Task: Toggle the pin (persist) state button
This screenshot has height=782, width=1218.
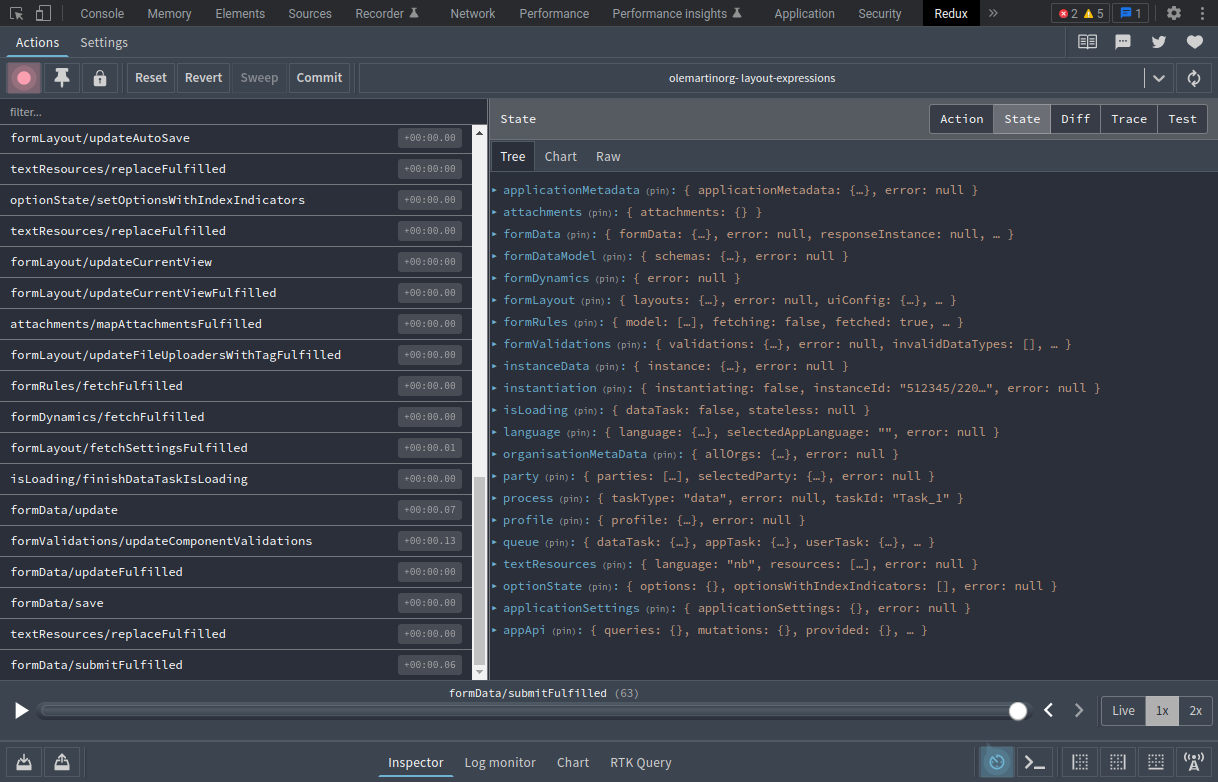Action: coord(62,78)
